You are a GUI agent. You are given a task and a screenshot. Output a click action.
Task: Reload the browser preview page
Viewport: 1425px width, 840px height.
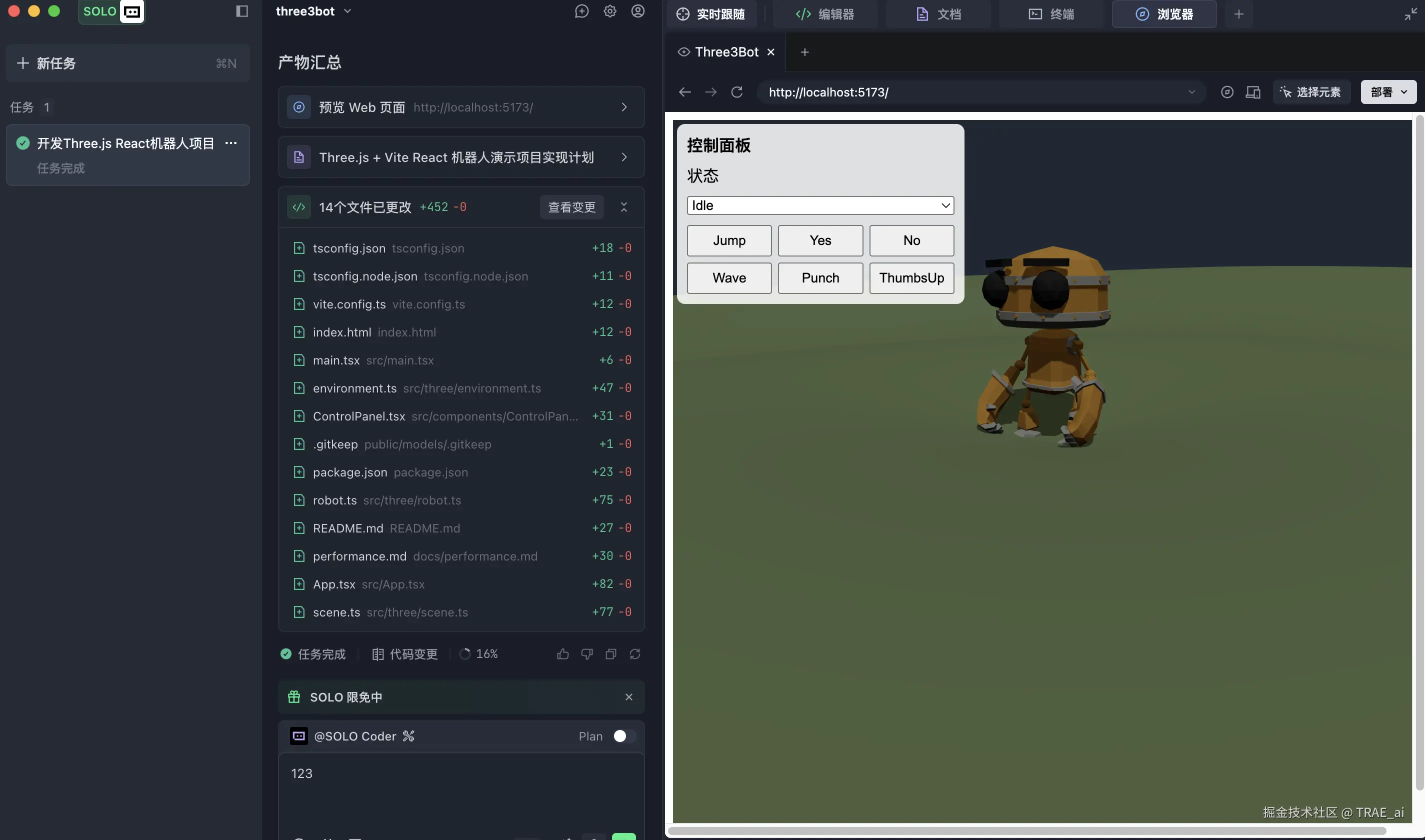click(736, 91)
